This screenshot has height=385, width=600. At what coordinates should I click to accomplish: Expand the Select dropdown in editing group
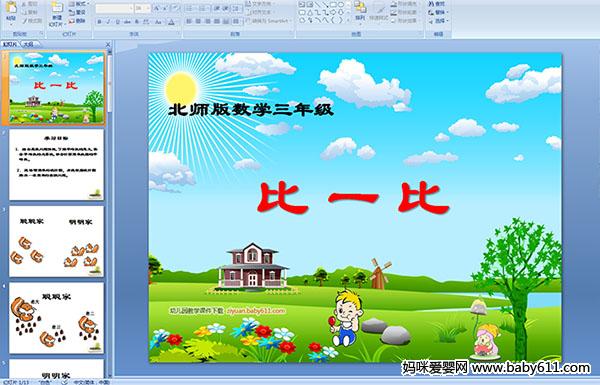(x=438, y=21)
